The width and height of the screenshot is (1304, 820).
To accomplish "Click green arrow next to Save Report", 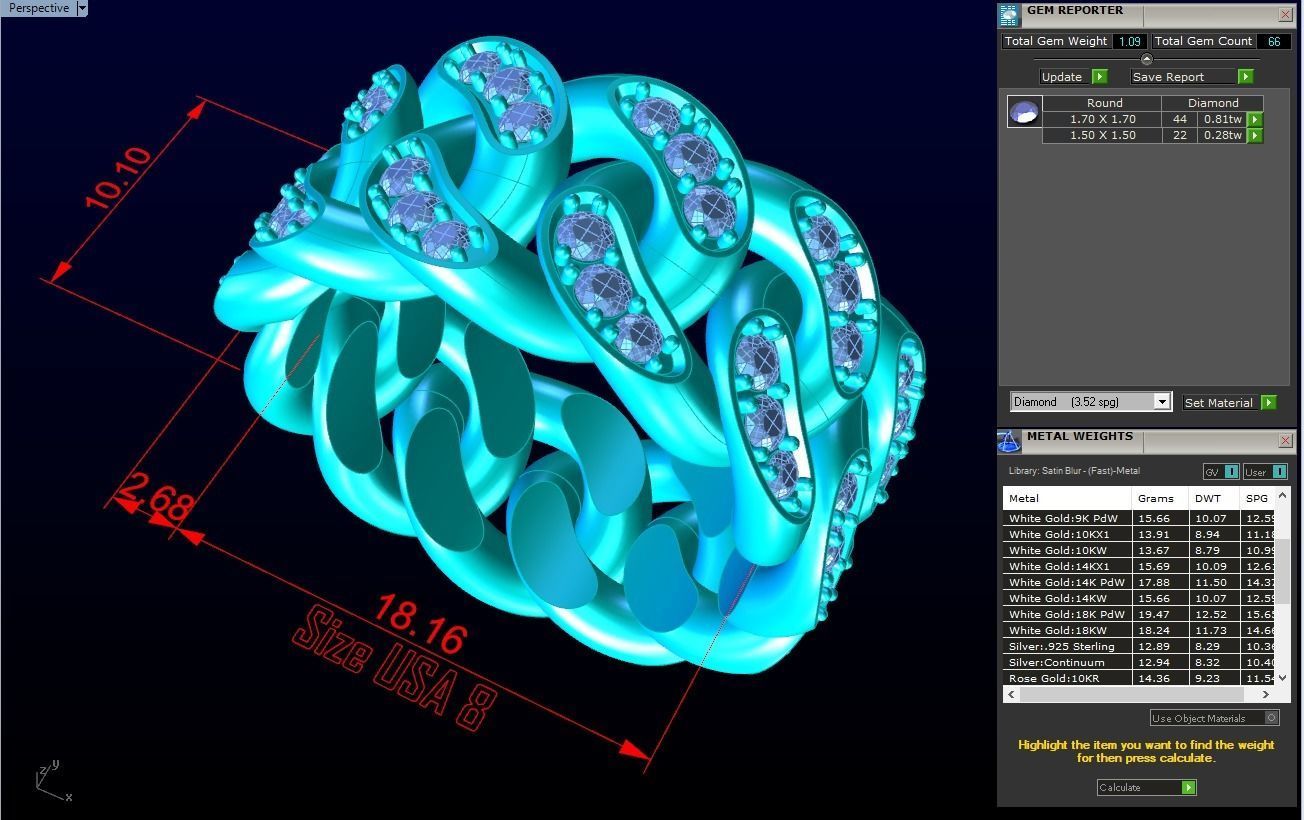I will 1245,77.
